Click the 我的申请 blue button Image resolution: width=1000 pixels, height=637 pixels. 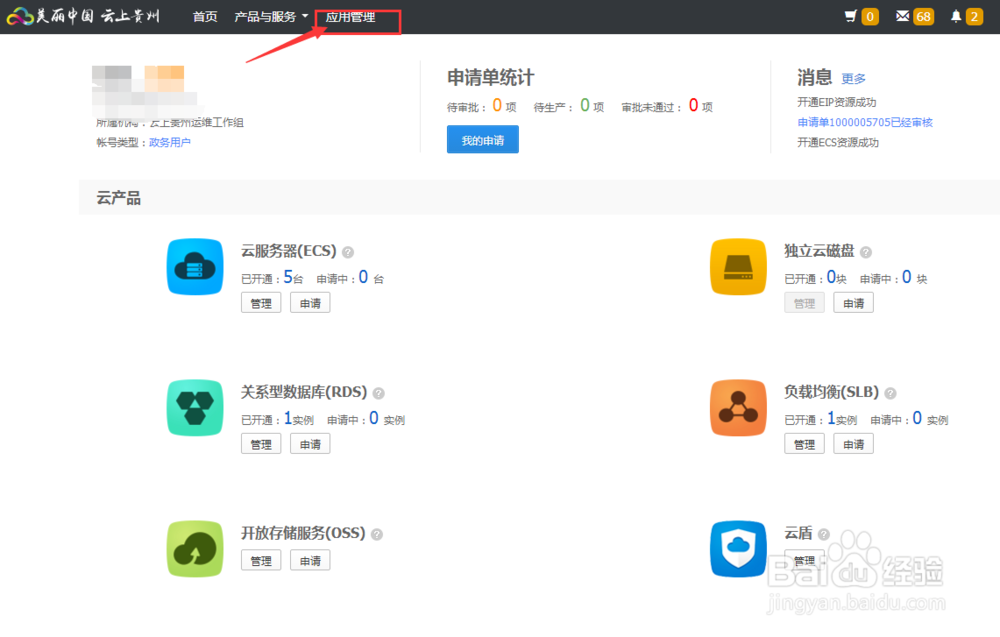click(483, 140)
